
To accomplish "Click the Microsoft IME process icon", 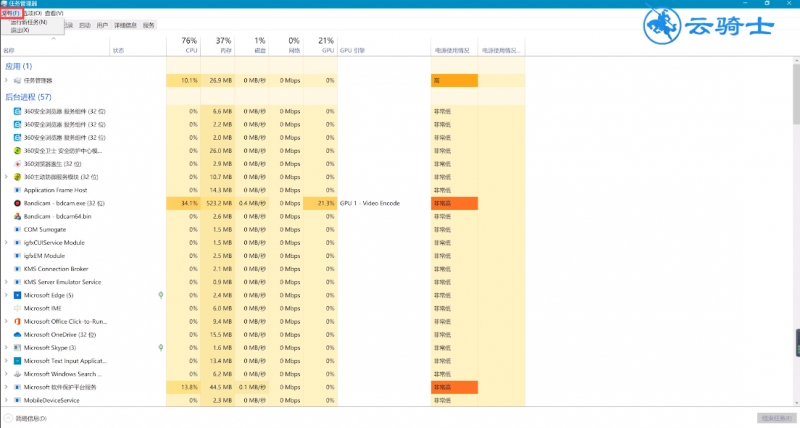I will pyautogui.click(x=17, y=309).
